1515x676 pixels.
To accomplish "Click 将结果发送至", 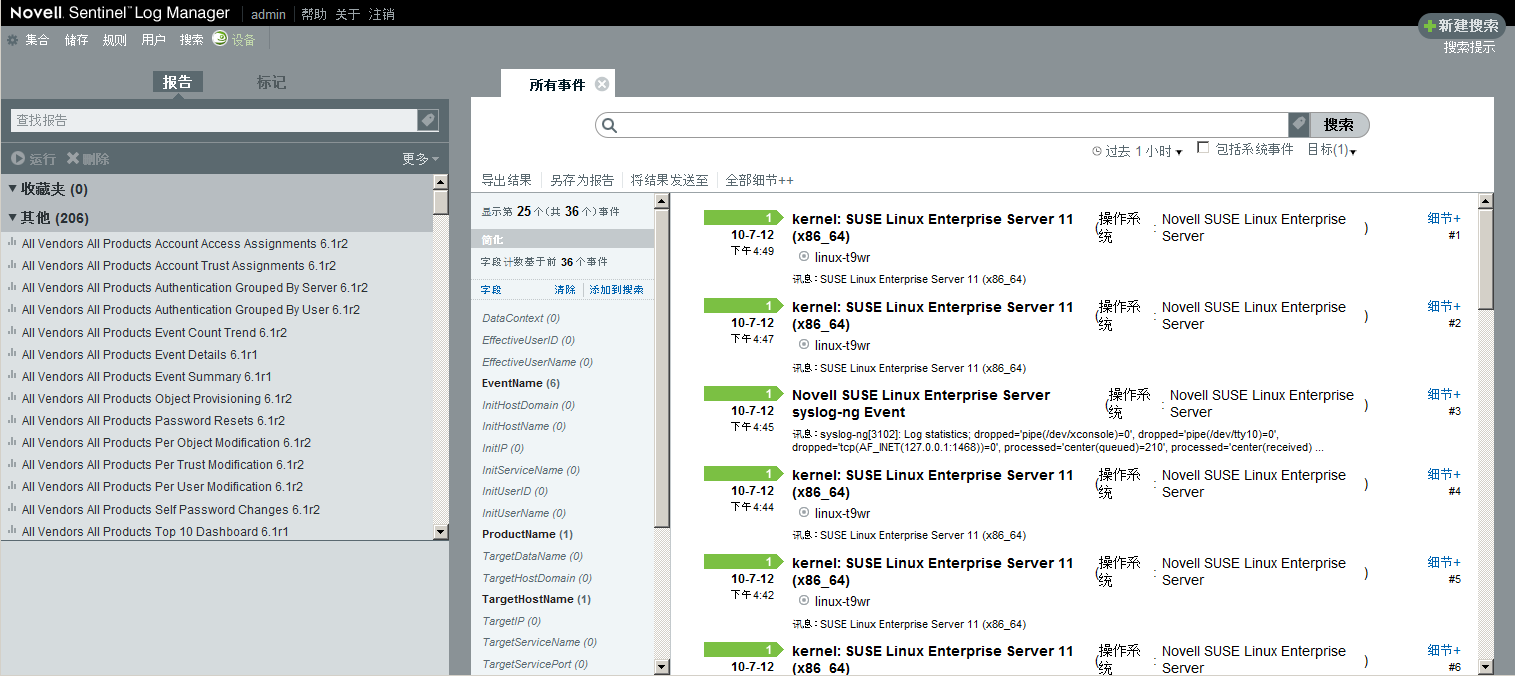I will coord(670,180).
